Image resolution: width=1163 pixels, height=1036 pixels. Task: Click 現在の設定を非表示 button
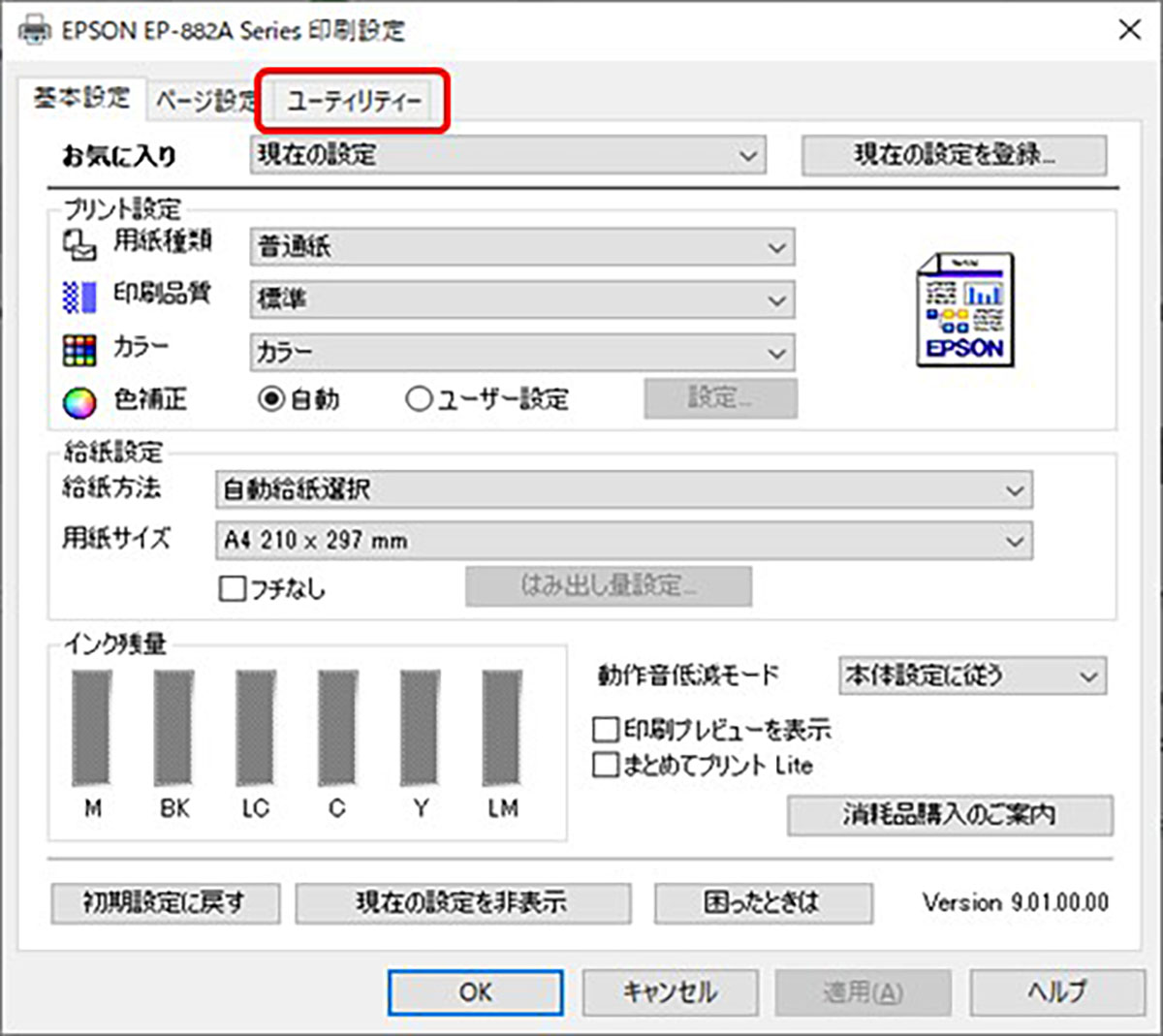[462, 903]
